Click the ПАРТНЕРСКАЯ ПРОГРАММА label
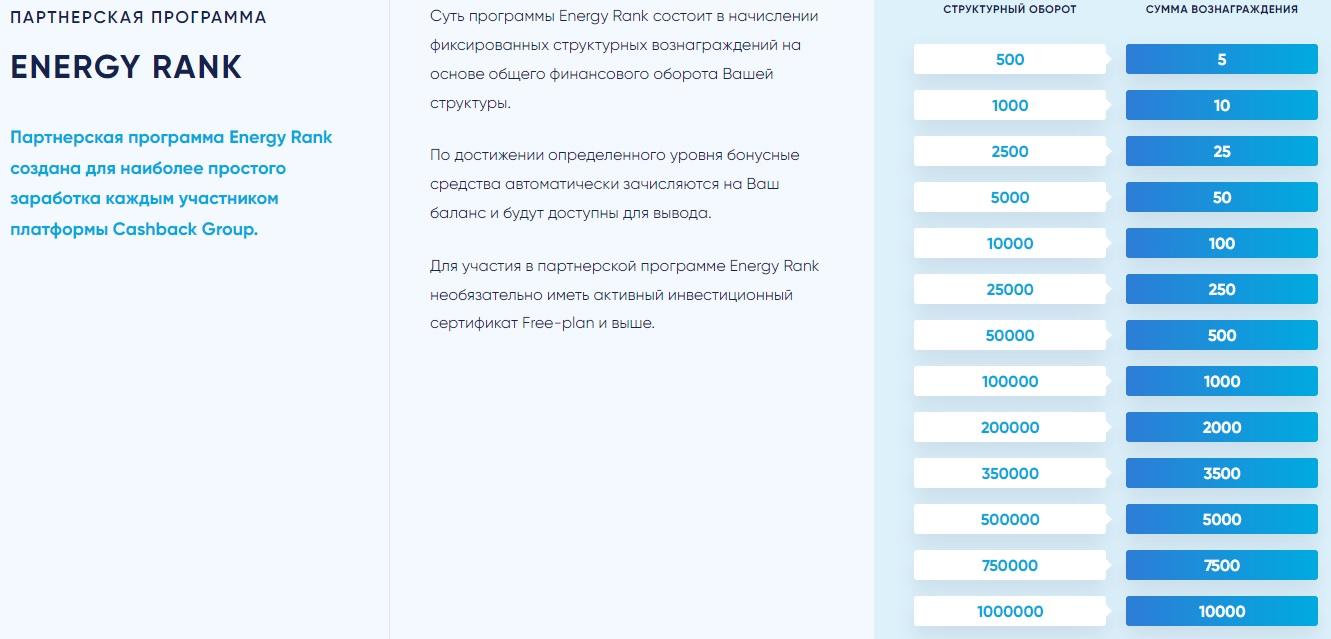This screenshot has height=639, width=1331. point(138,18)
